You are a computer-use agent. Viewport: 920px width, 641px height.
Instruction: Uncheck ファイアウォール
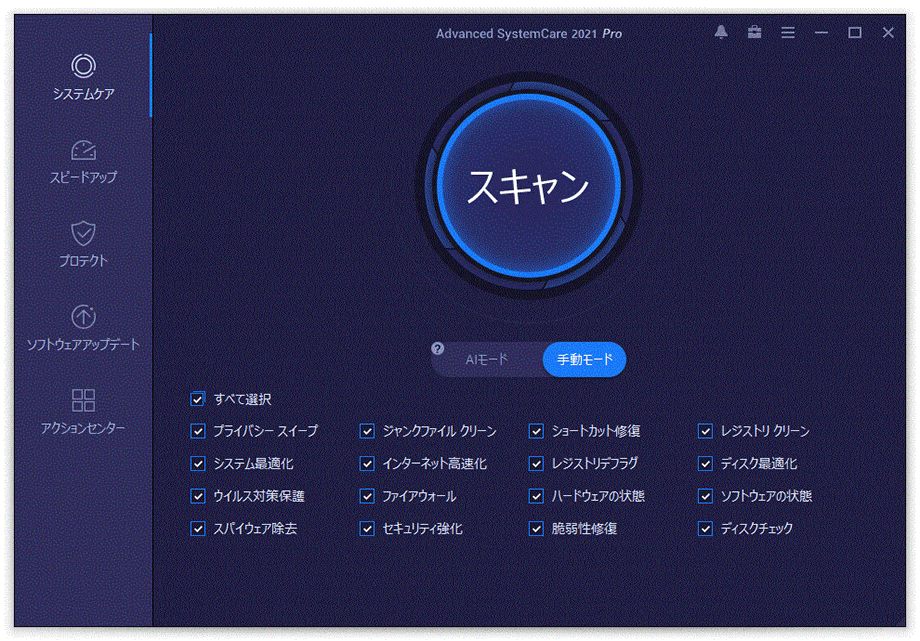tap(367, 496)
